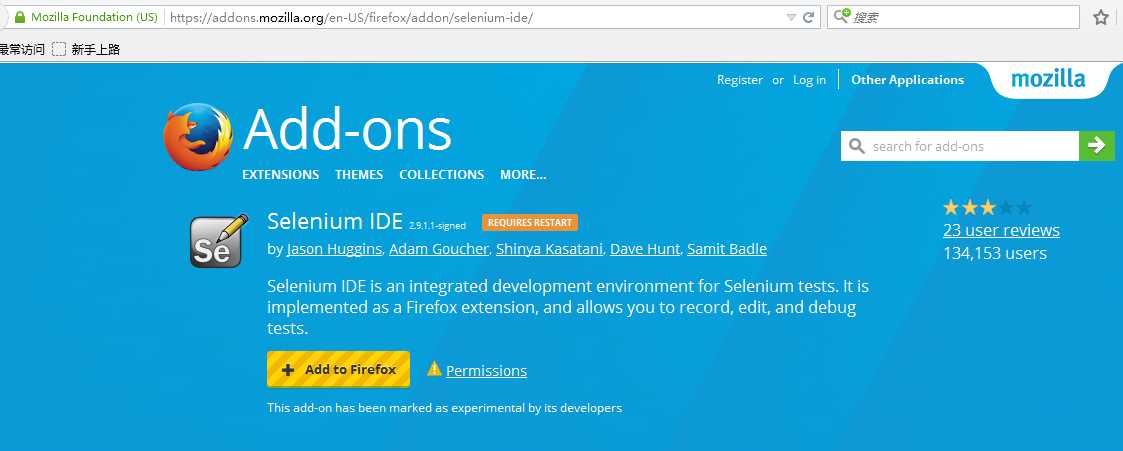Click the REQUIRES RESTART badge
The width and height of the screenshot is (1123, 451).
click(530, 223)
